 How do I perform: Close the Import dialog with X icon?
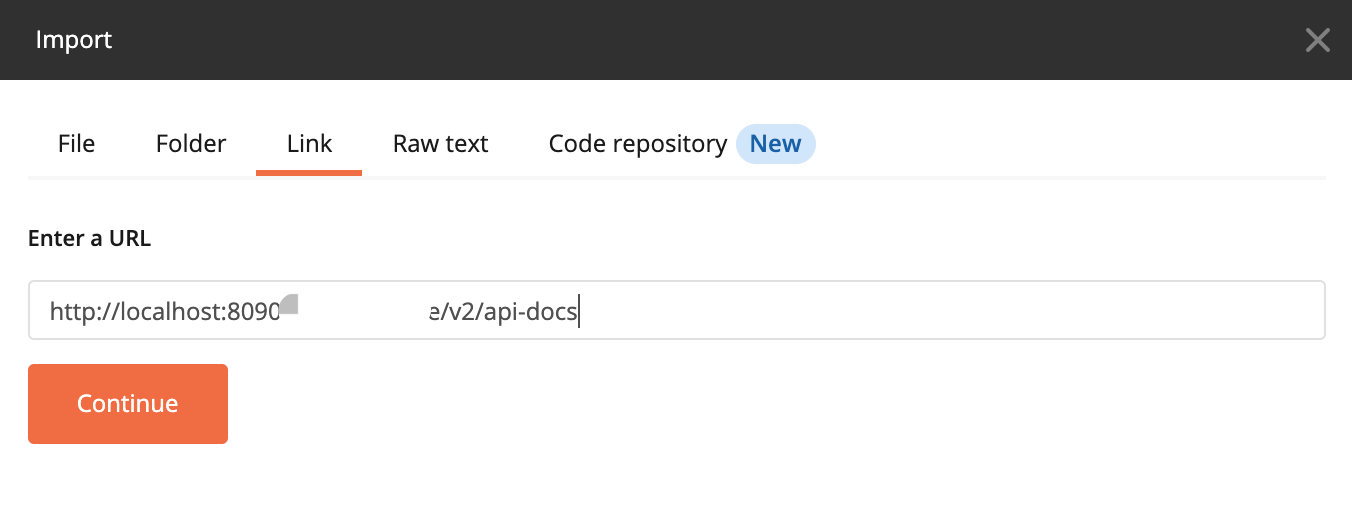pyautogui.click(x=1317, y=40)
